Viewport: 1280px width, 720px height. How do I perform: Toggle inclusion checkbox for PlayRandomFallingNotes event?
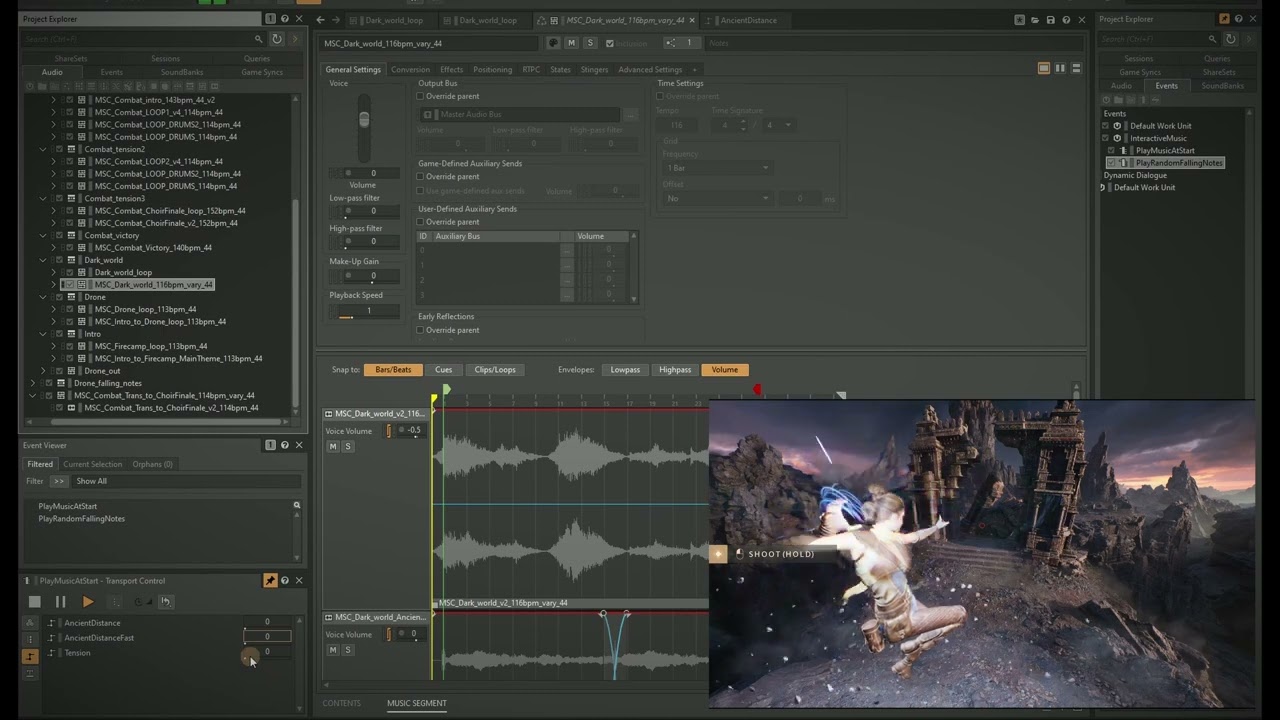(1111, 163)
